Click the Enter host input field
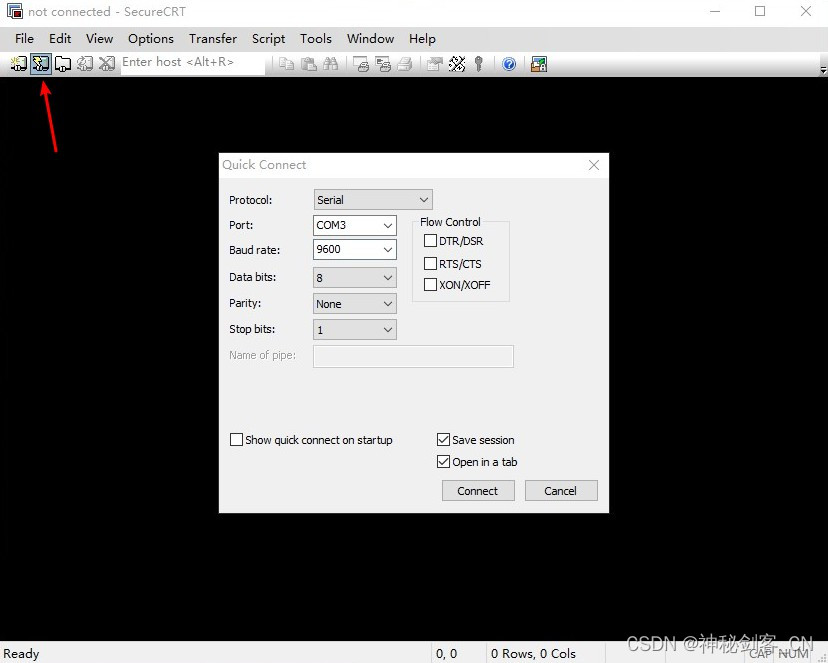Image resolution: width=828 pixels, height=663 pixels. coord(193,63)
